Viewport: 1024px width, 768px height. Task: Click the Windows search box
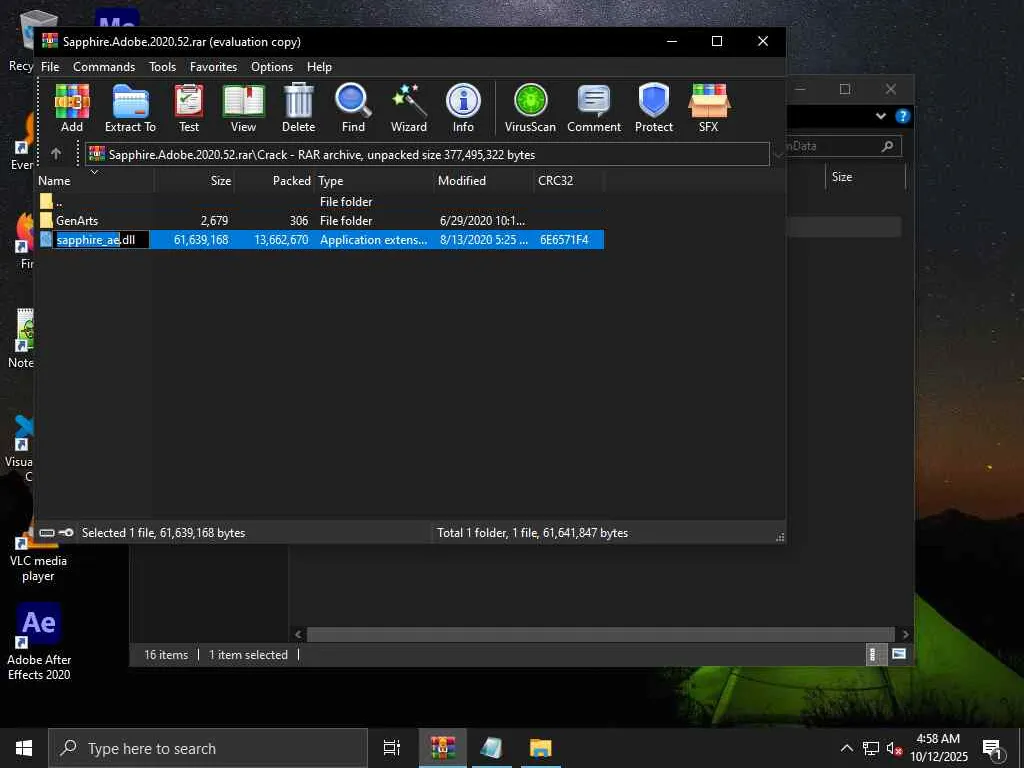tap(208, 748)
